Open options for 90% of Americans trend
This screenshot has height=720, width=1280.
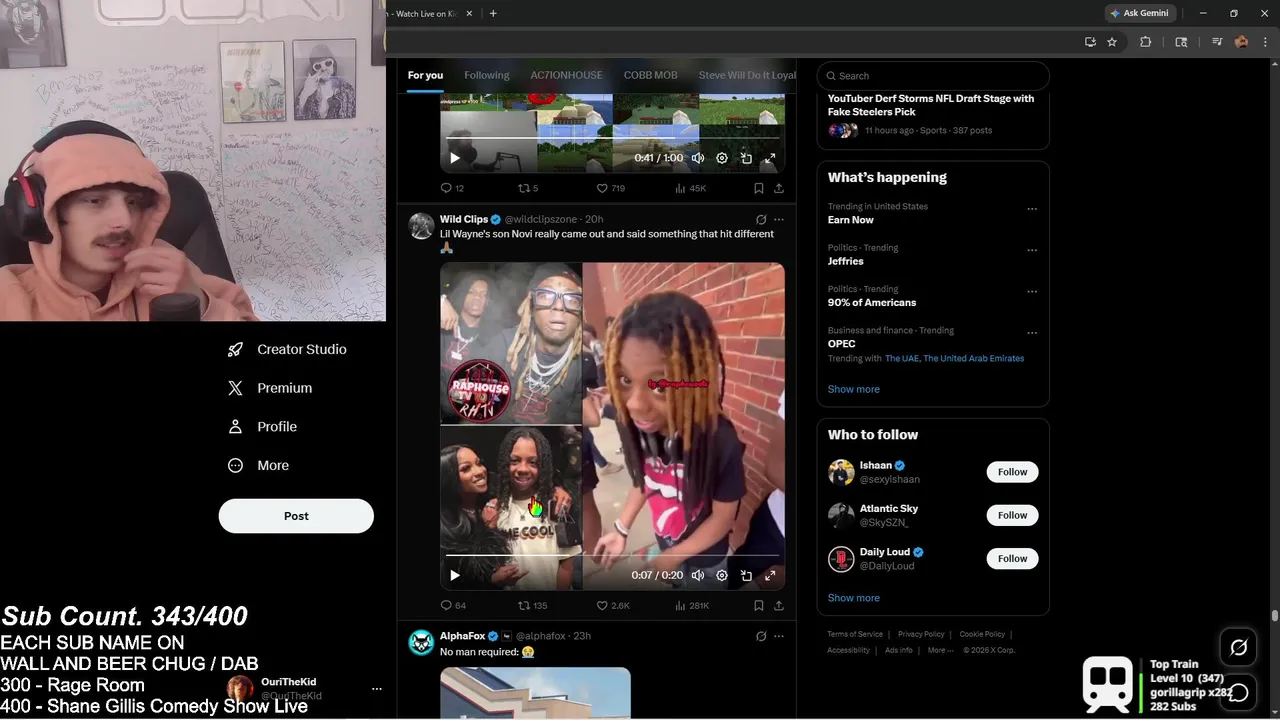[x=1032, y=292]
